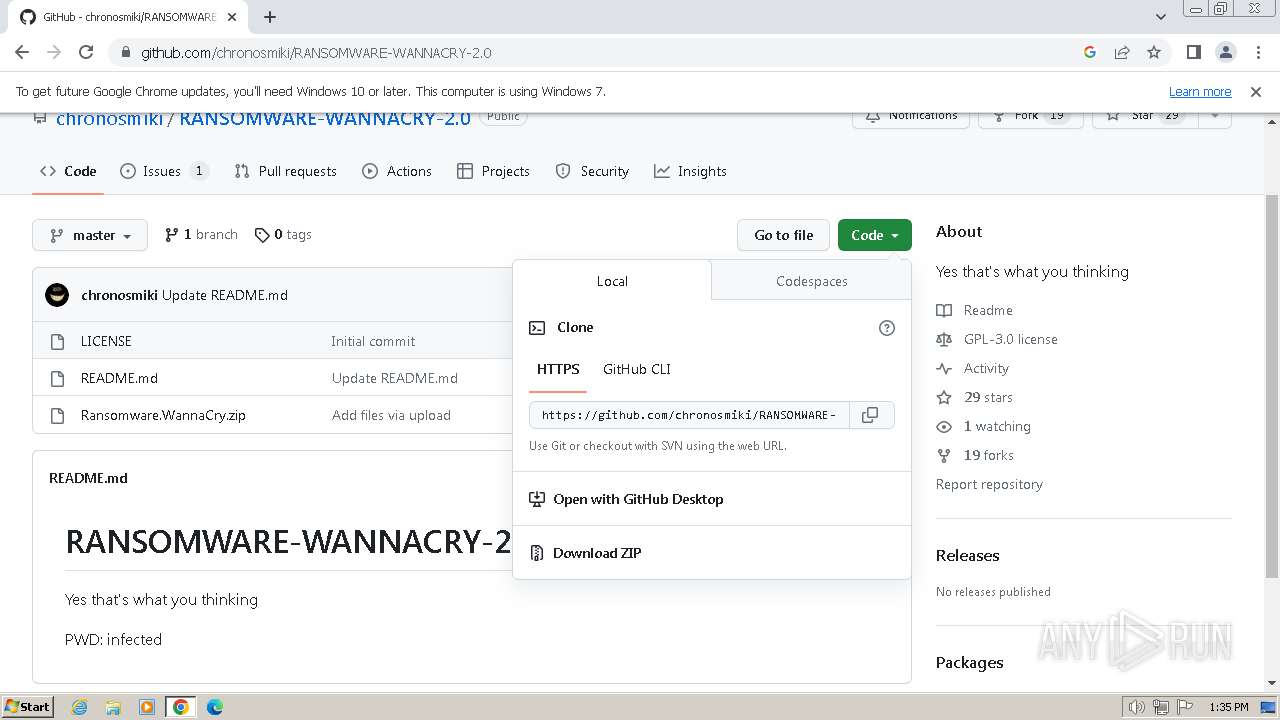
Task: View the 19 forks link
Action: (x=975, y=455)
